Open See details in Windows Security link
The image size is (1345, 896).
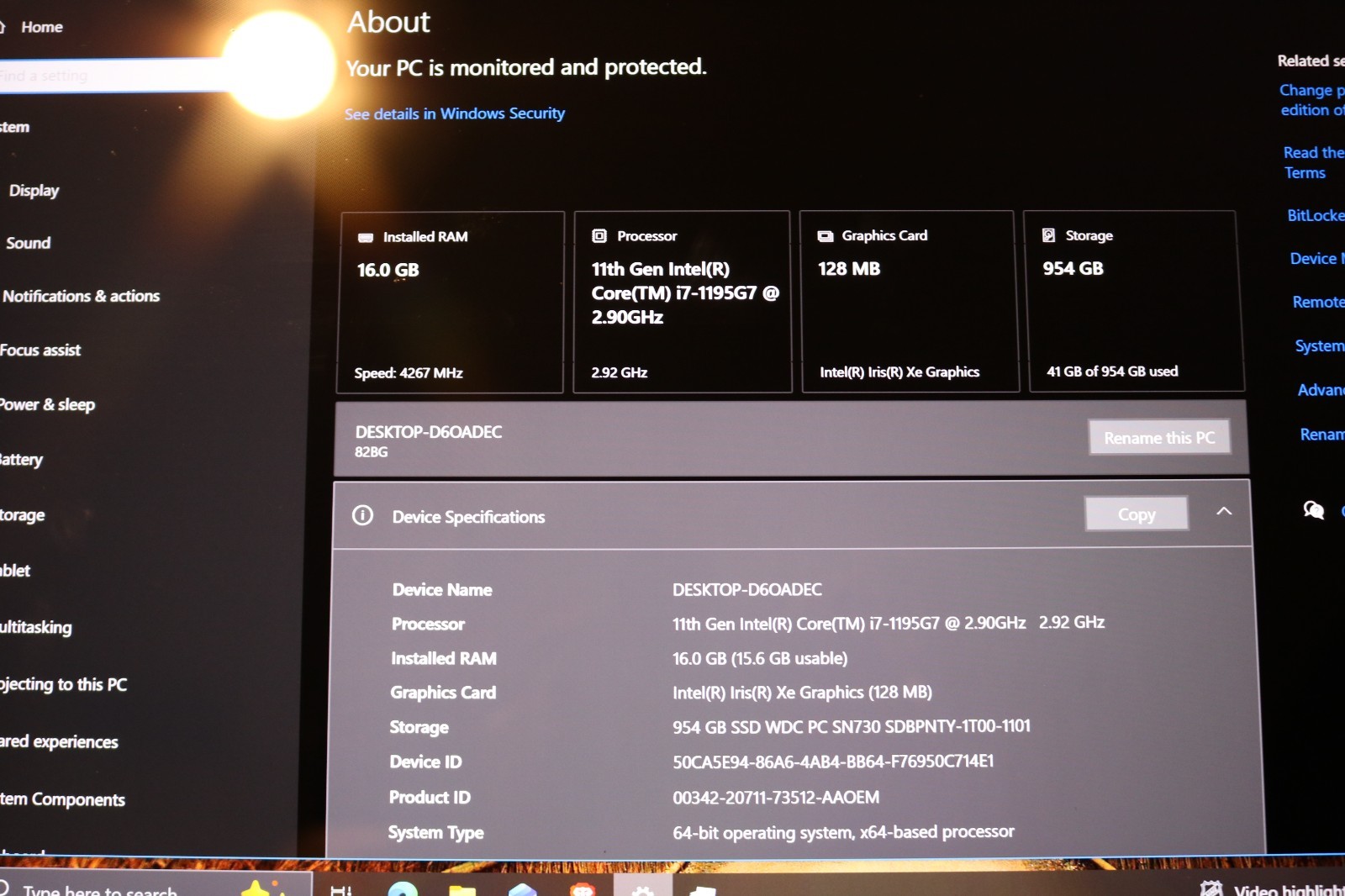point(455,113)
